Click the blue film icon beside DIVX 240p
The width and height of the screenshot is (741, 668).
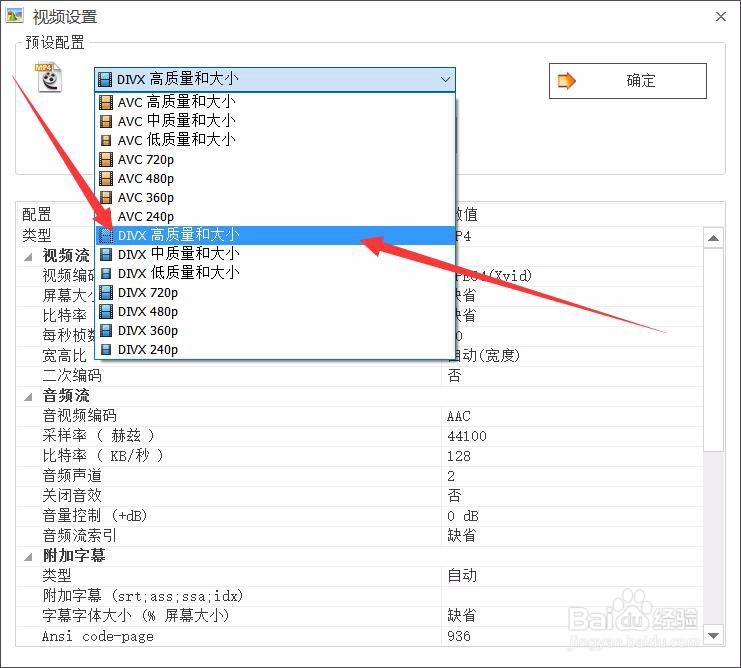(106, 350)
